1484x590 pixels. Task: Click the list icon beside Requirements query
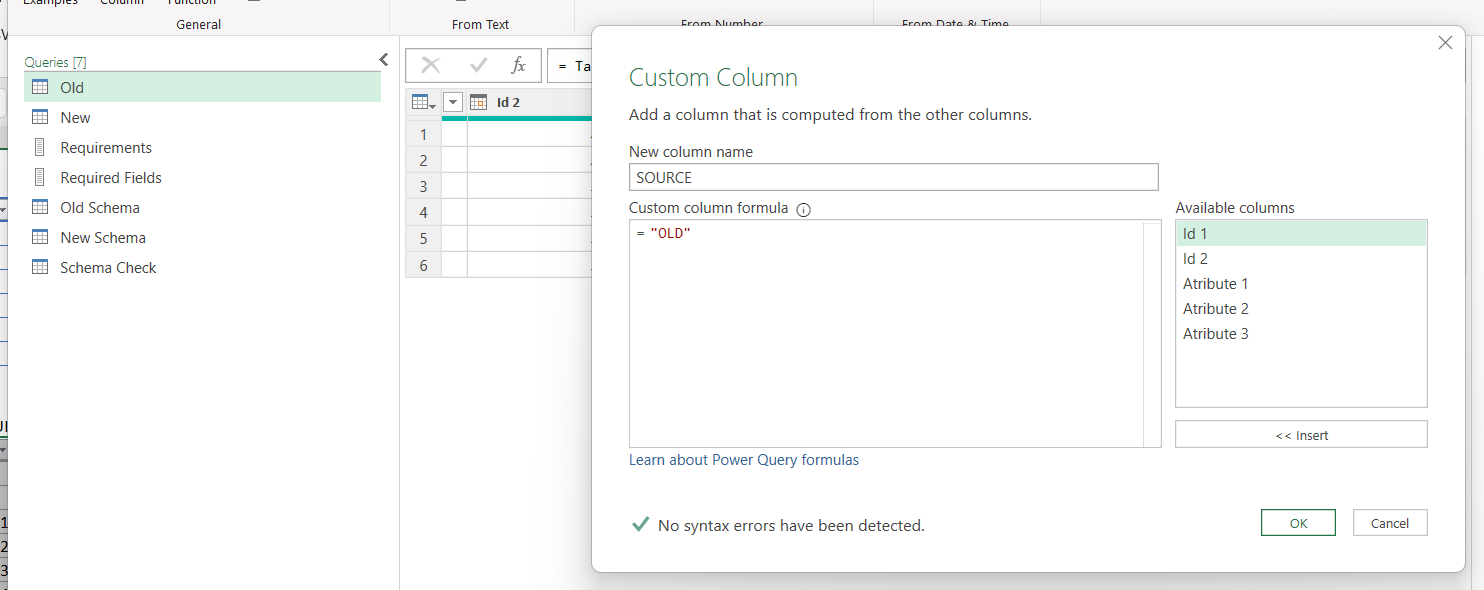click(x=40, y=147)
